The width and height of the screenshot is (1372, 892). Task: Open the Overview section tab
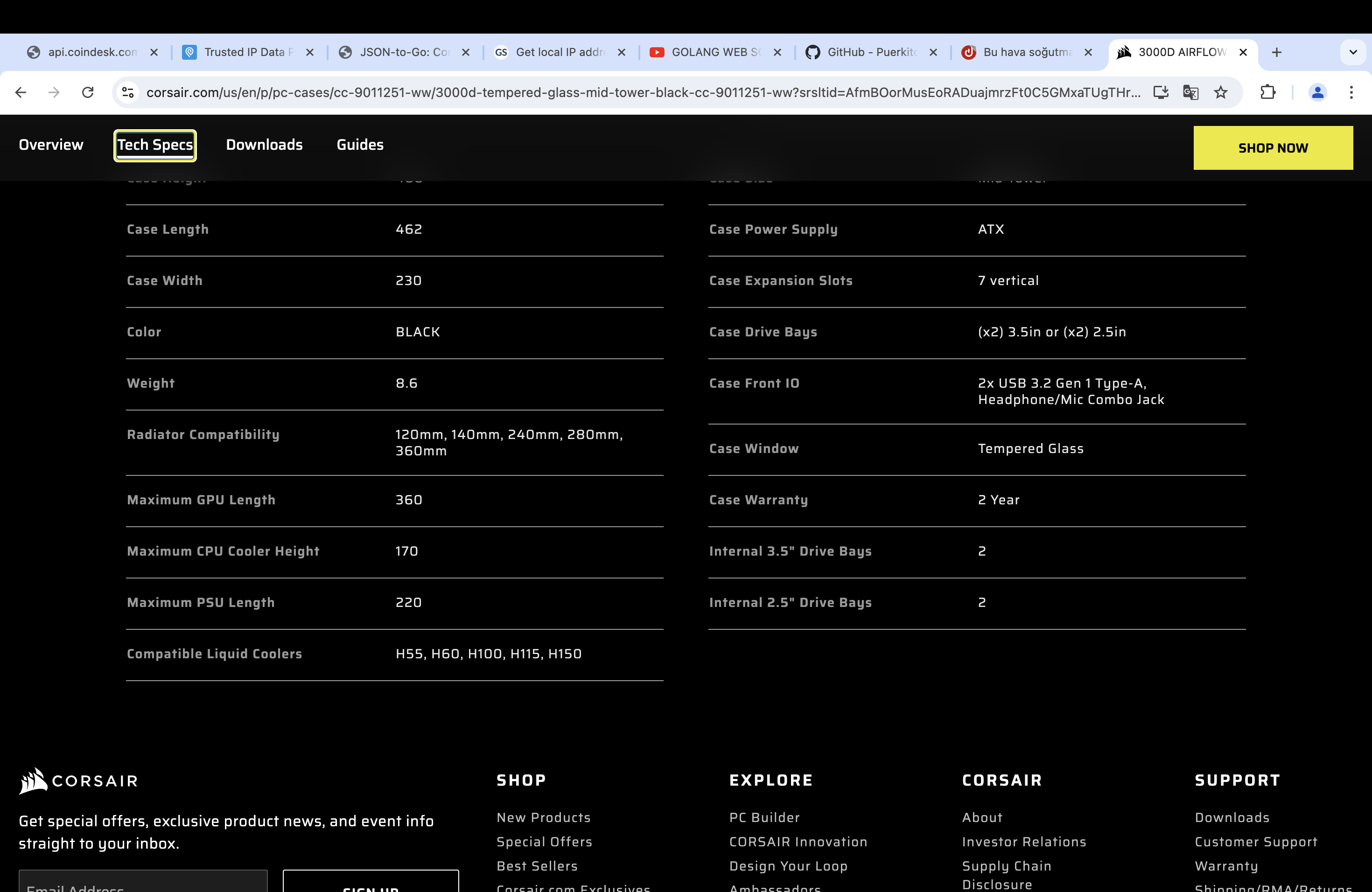pos(51,145)
